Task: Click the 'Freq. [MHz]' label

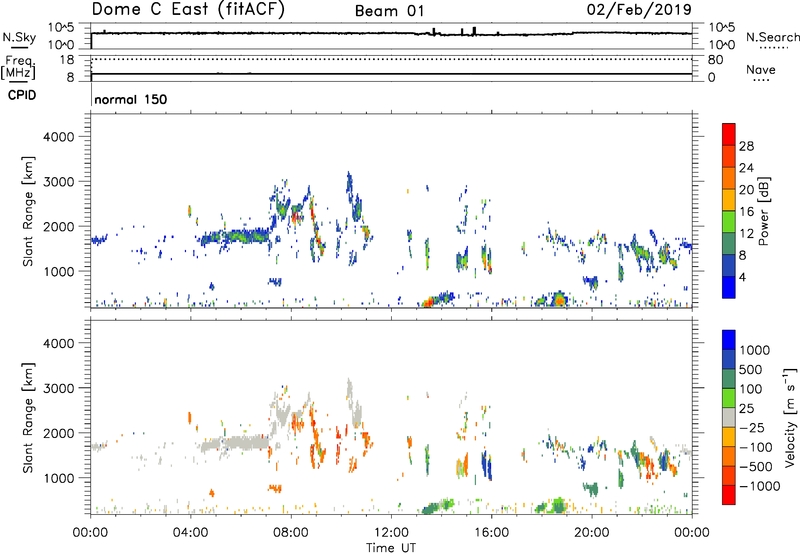Action: [18, 68]
